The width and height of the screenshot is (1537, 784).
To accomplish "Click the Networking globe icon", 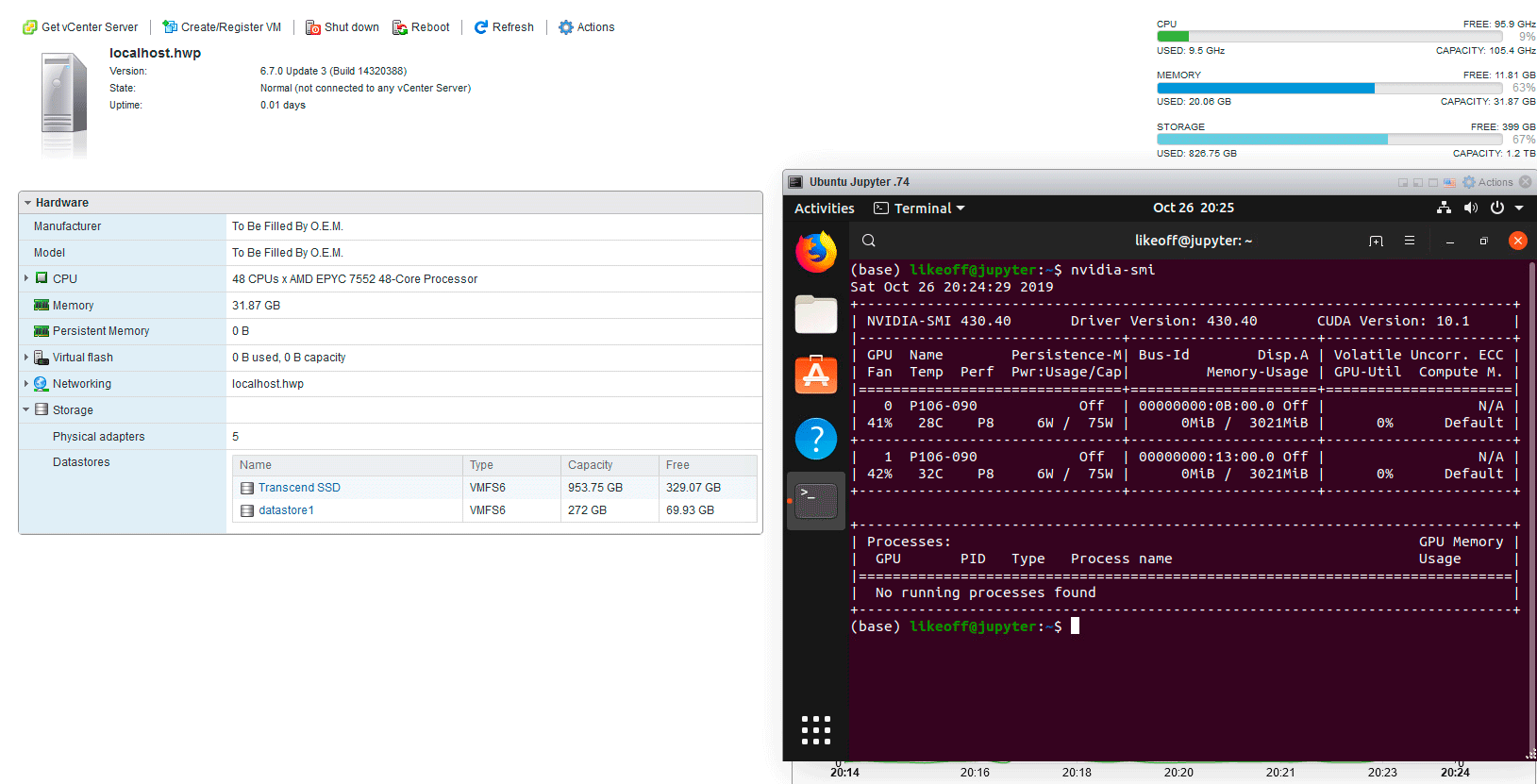I will 42,384.
